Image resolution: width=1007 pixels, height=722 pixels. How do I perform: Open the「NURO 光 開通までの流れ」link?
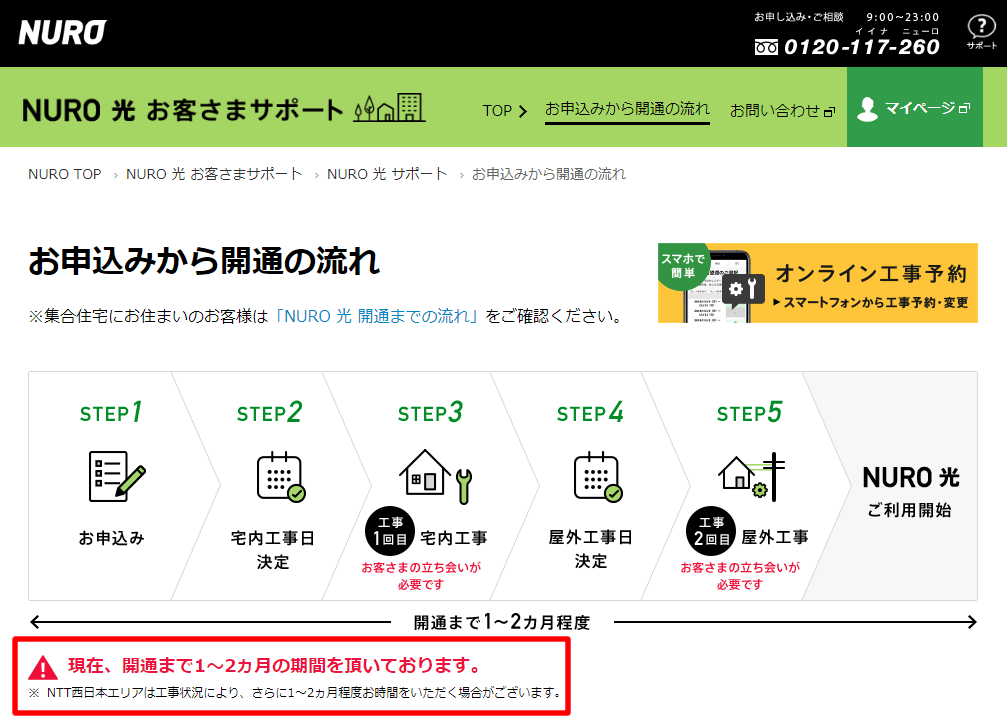376,316
